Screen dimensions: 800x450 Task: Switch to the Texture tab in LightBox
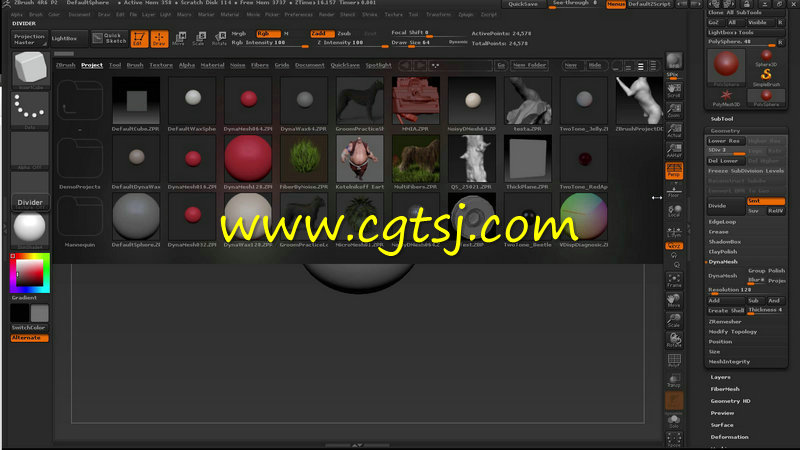tap(161, 65)
